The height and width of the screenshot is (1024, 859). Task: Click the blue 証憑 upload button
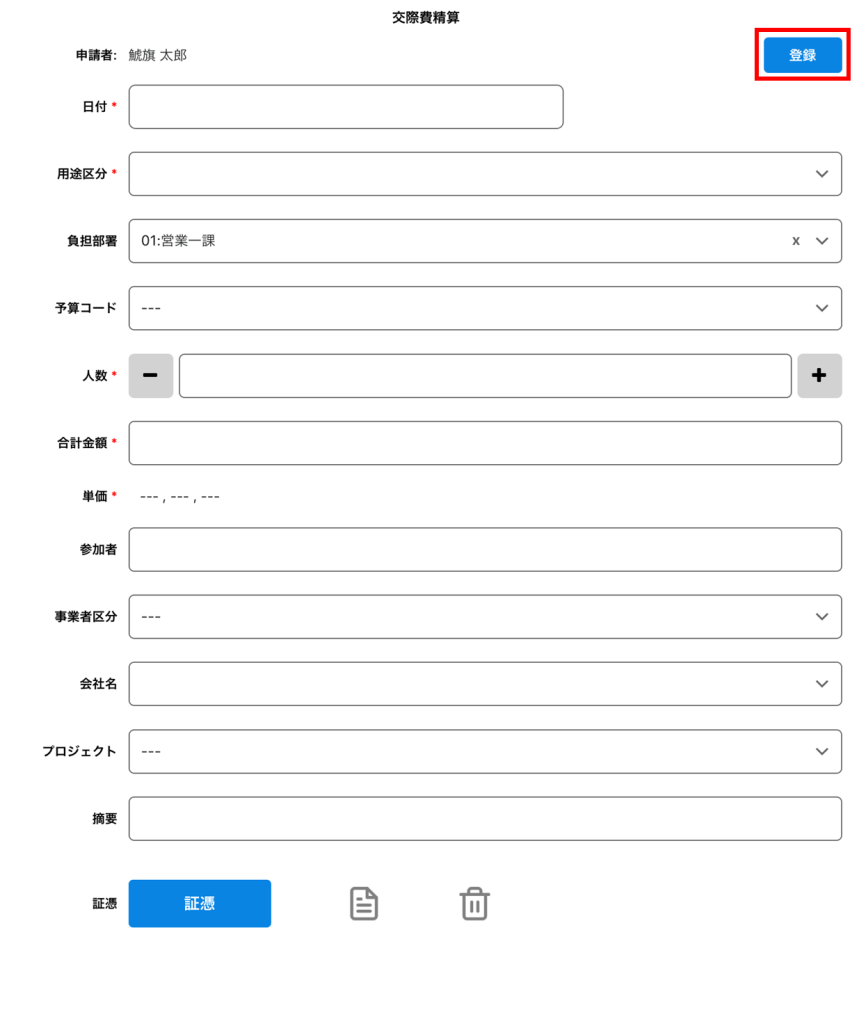point(200,904)
